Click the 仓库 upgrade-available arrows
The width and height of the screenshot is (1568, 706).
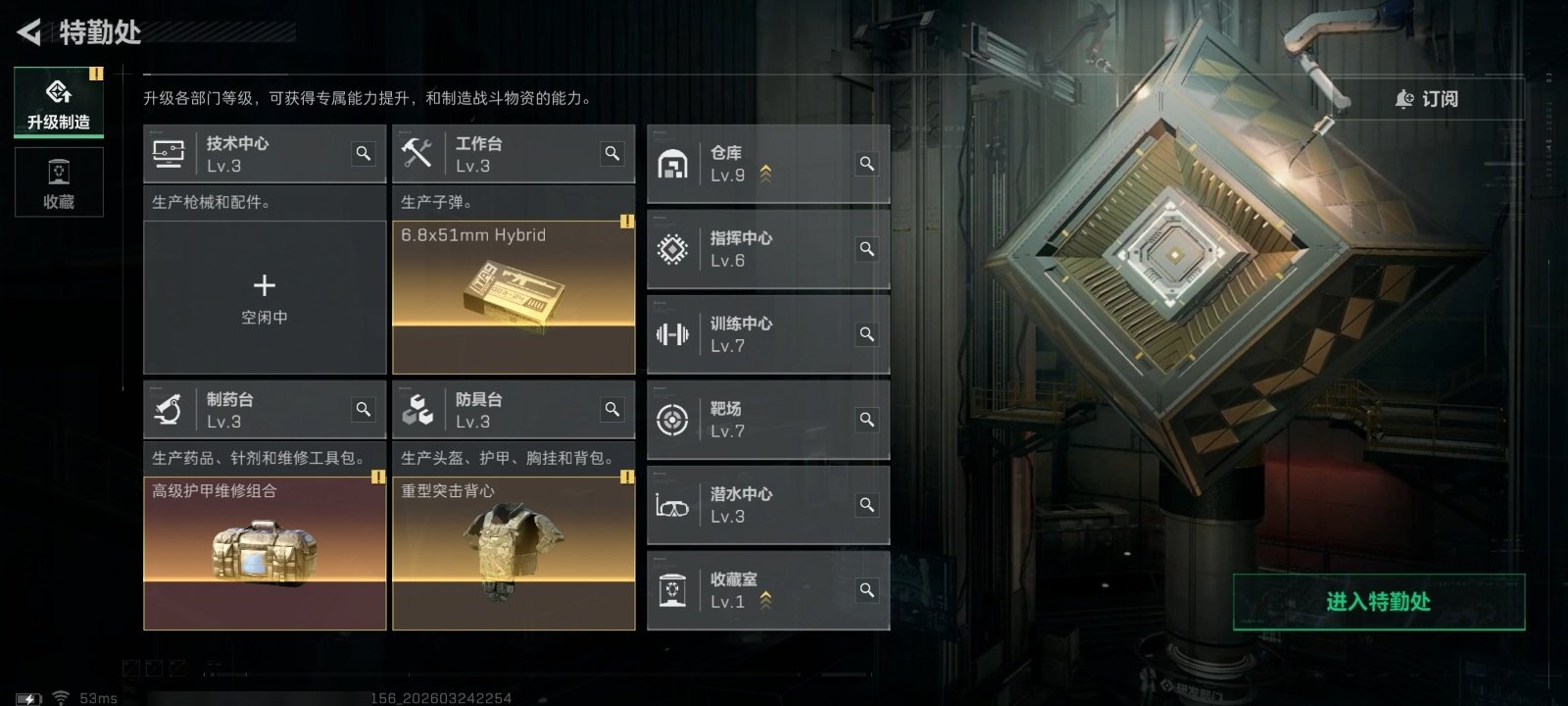pos(765,175)
